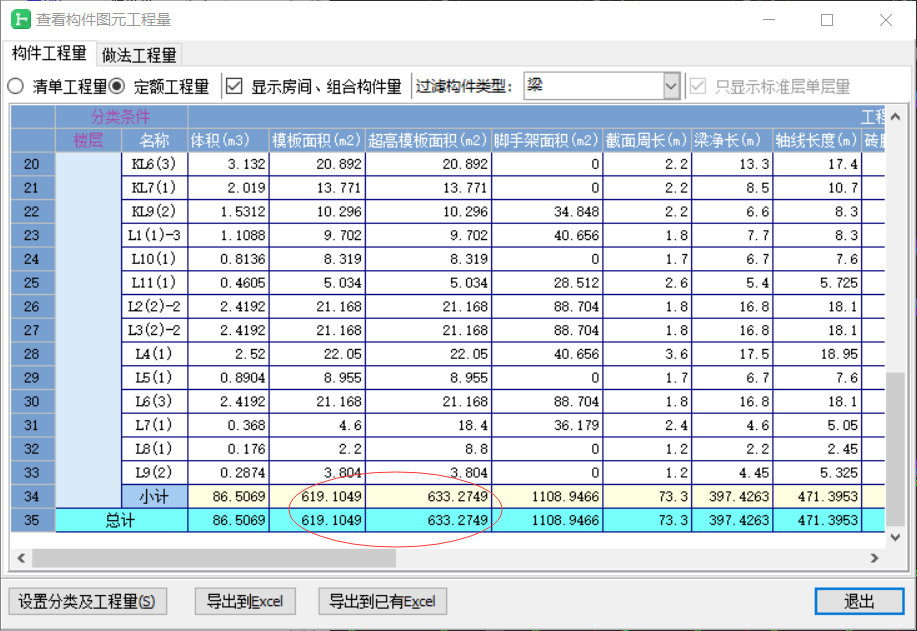Select the L10(1) name cell
This screenshot has height=631, width=917.
coord(154,259)
